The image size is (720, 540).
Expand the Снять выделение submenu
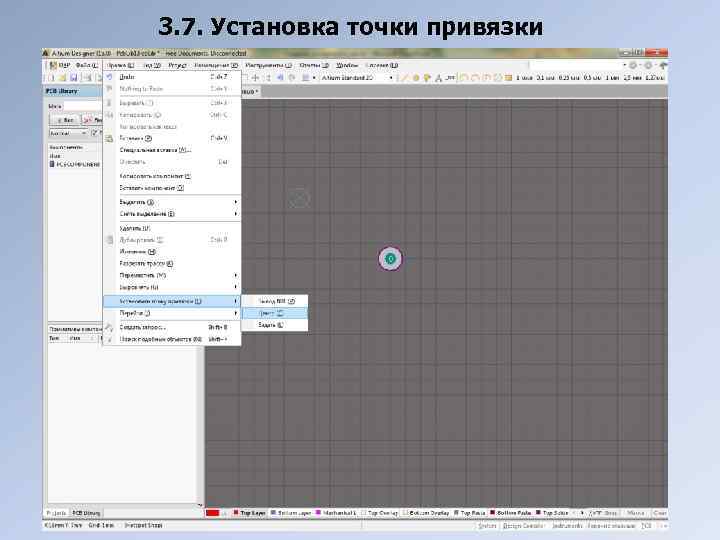coord(172,214)
